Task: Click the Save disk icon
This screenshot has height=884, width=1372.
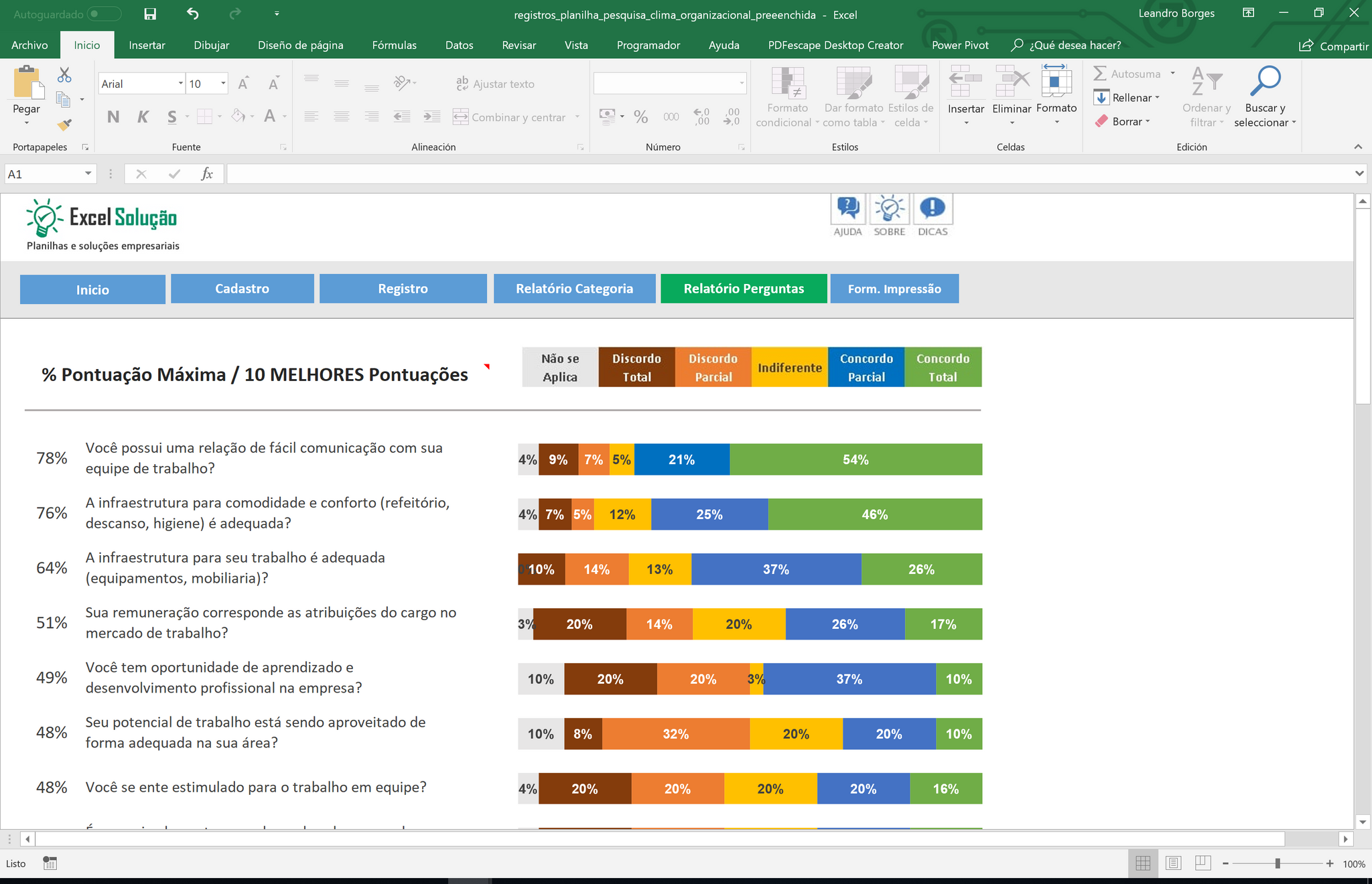Action: 150,14
